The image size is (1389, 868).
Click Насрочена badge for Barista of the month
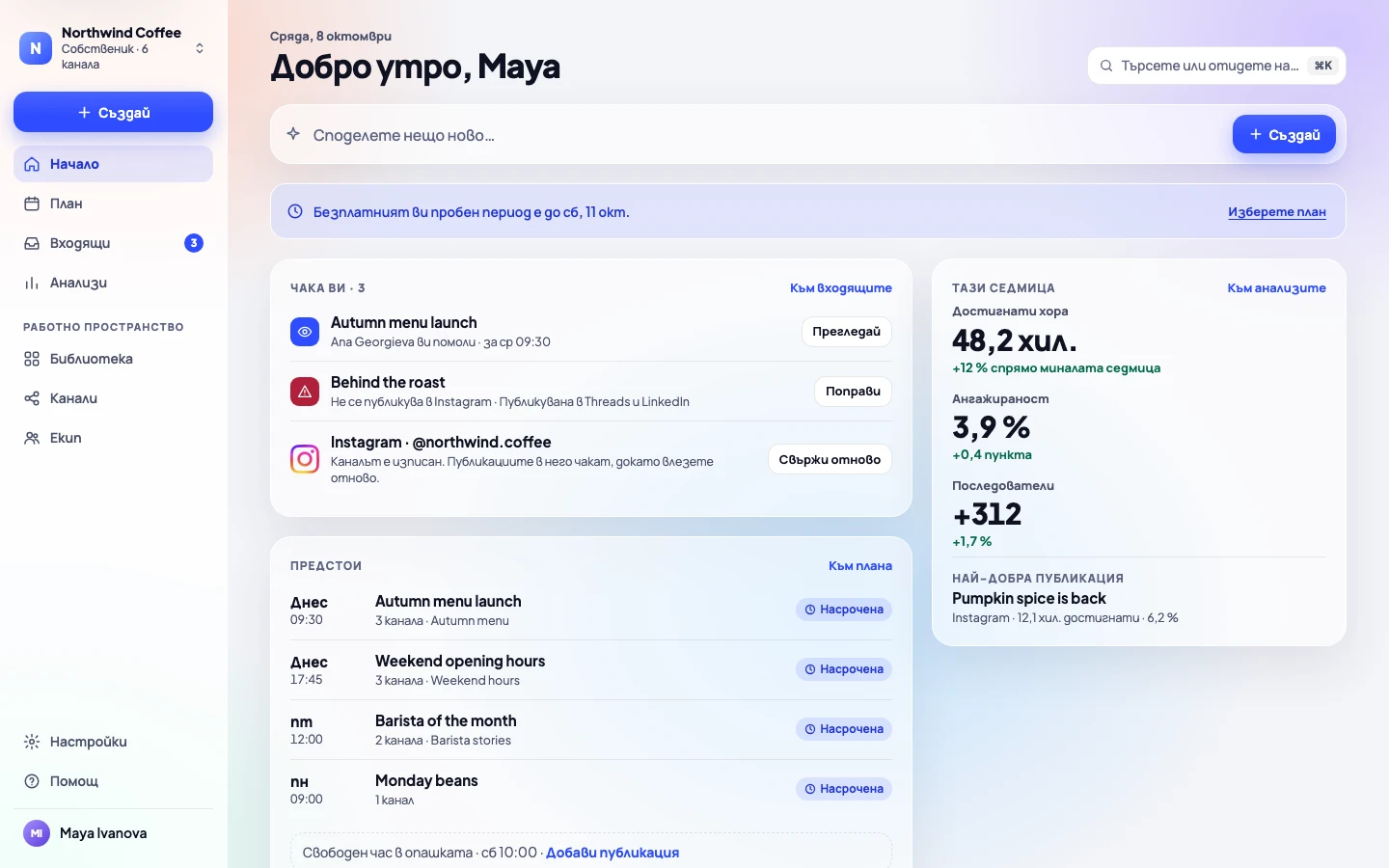coord(844,729)
